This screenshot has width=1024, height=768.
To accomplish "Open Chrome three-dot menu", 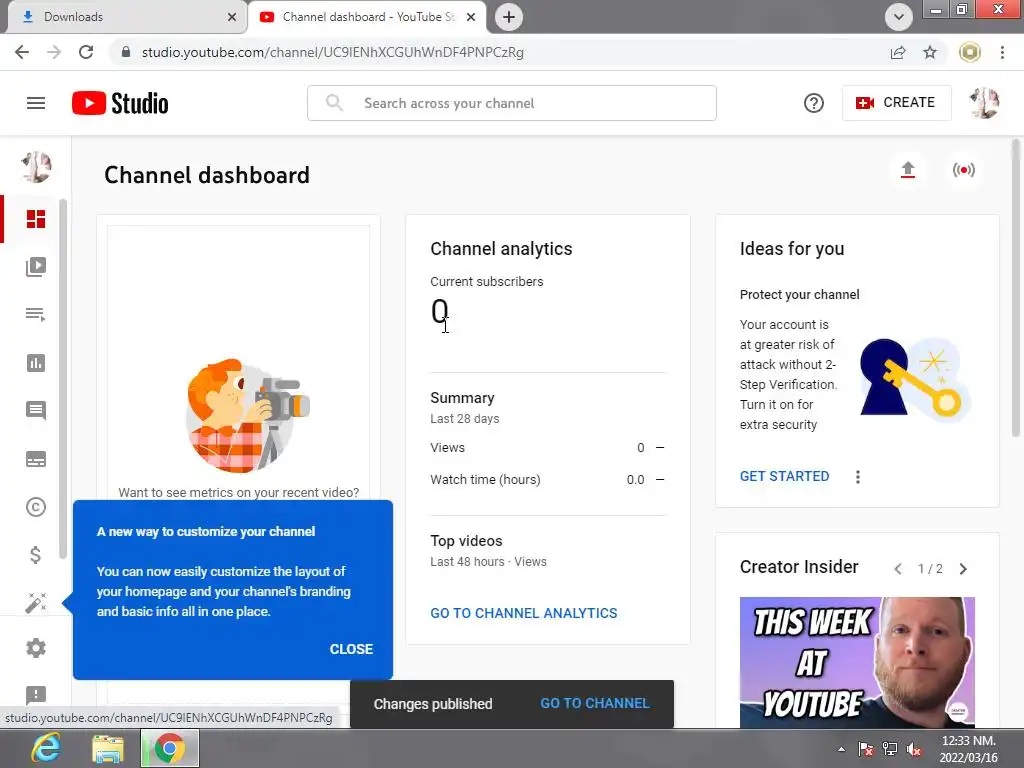I will click(1002, 52).
